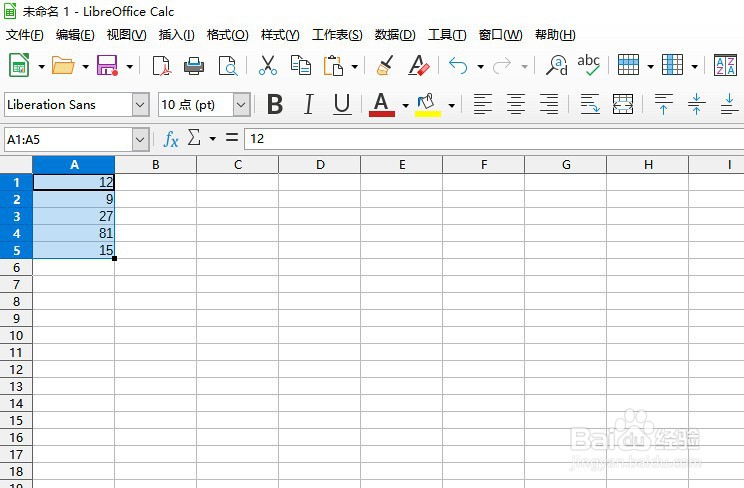Run the spelling check

coord(588,66)
